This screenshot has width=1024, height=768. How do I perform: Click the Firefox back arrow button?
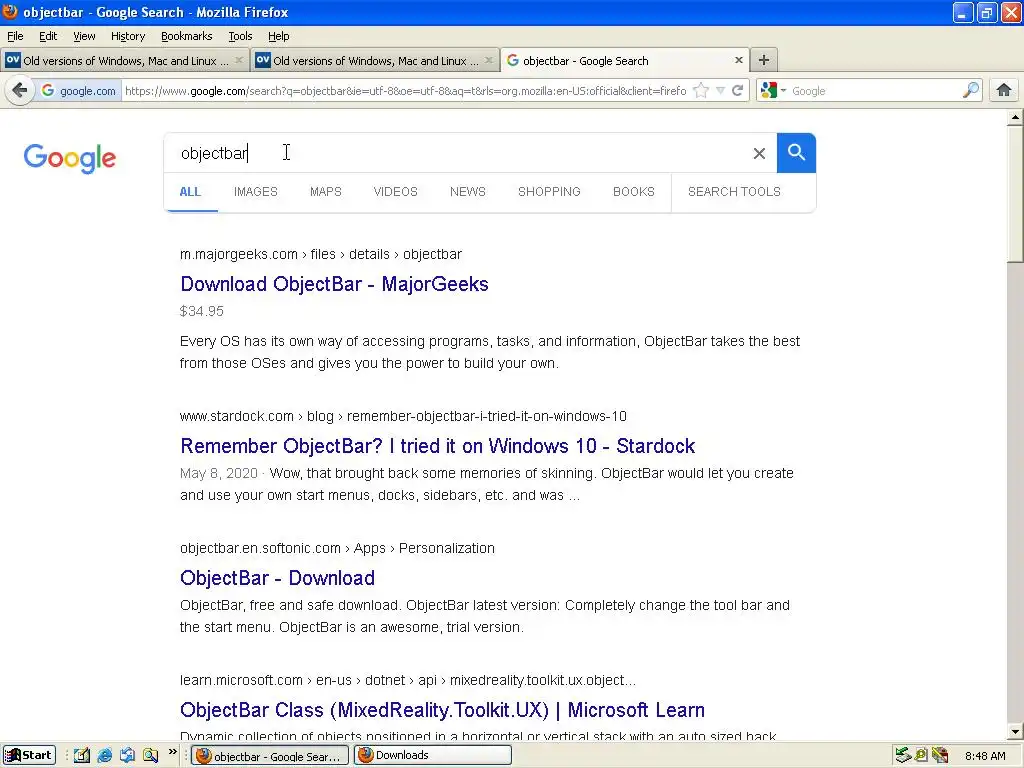pyautogui.click(x=20, y=90)
